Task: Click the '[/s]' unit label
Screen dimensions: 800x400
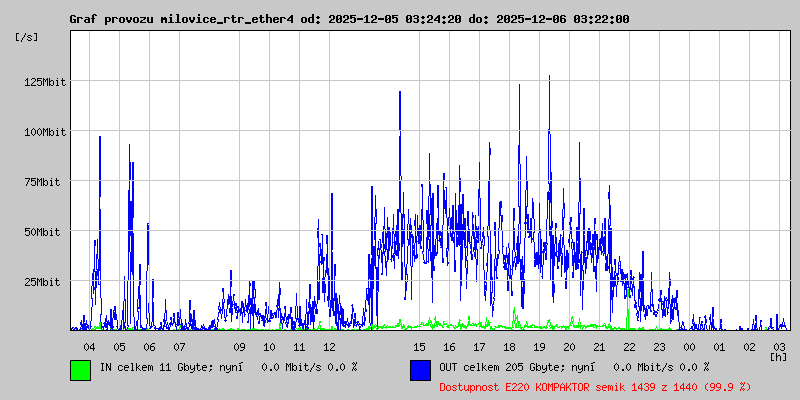Action: click(27, 37)
